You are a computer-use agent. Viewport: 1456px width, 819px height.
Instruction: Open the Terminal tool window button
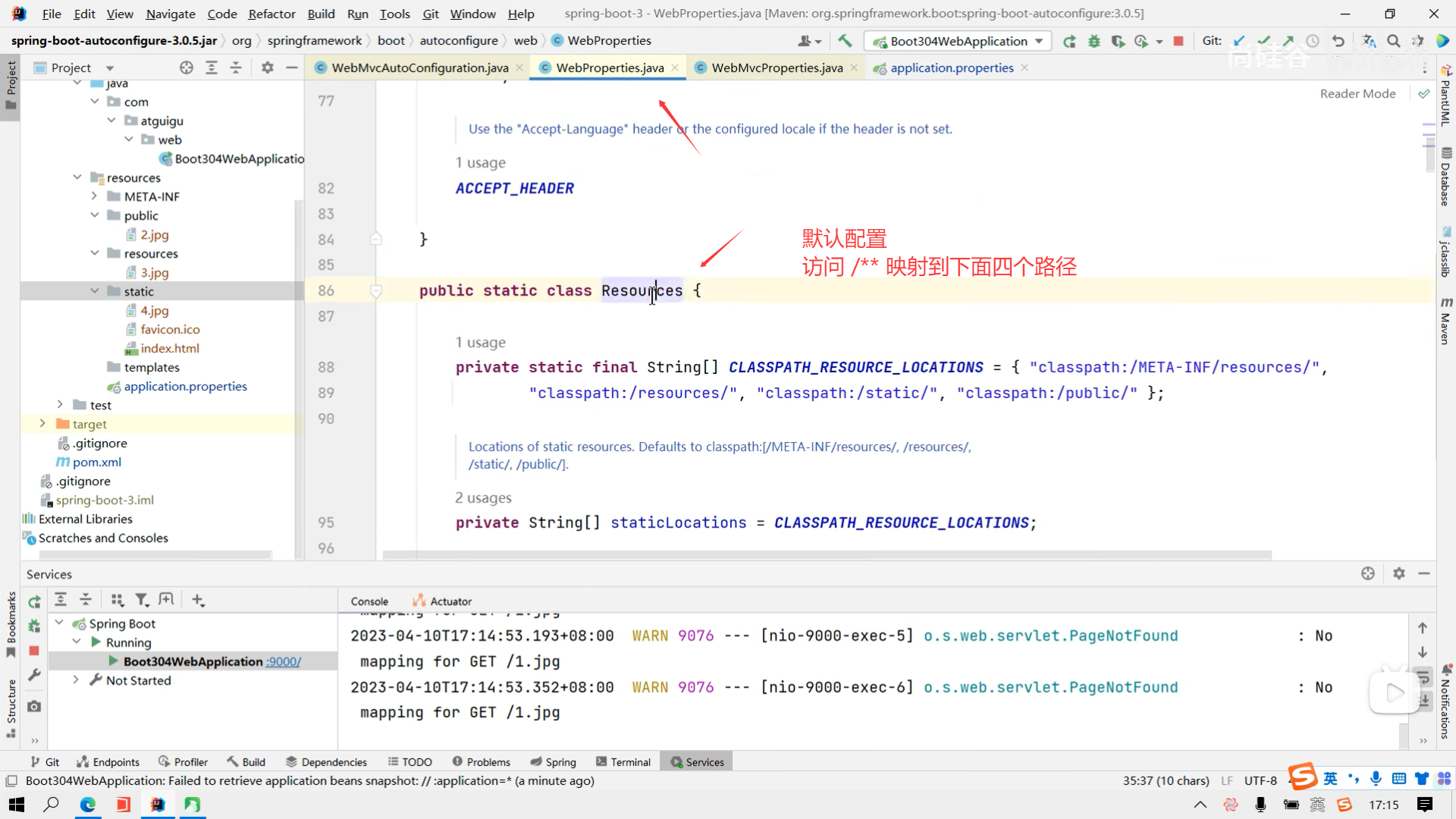(x=623, y=761)
